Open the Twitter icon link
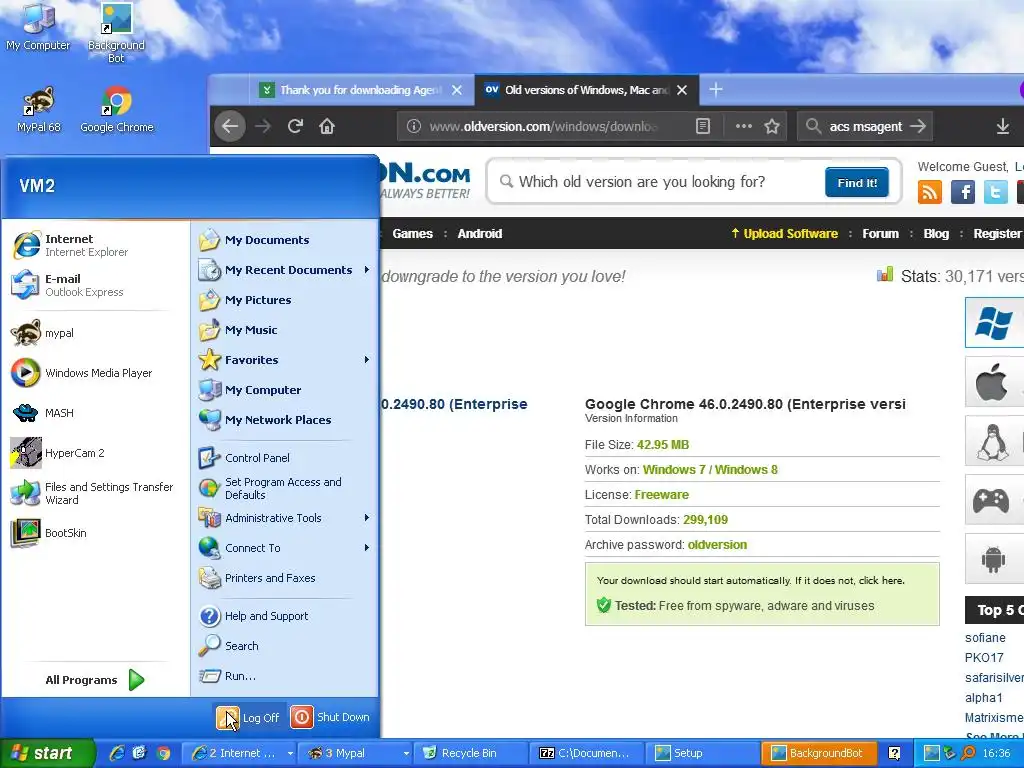The image size is (1024, 768). click(x=995, y=192)
